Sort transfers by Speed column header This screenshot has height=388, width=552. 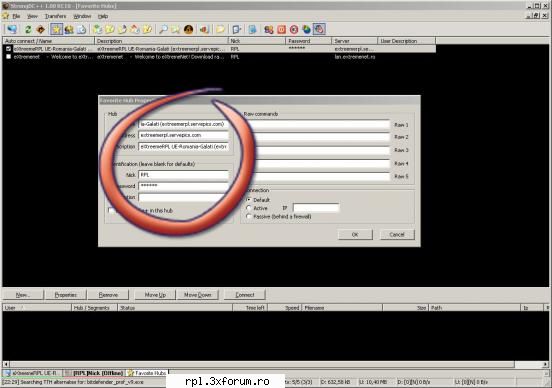coord(285,308)
